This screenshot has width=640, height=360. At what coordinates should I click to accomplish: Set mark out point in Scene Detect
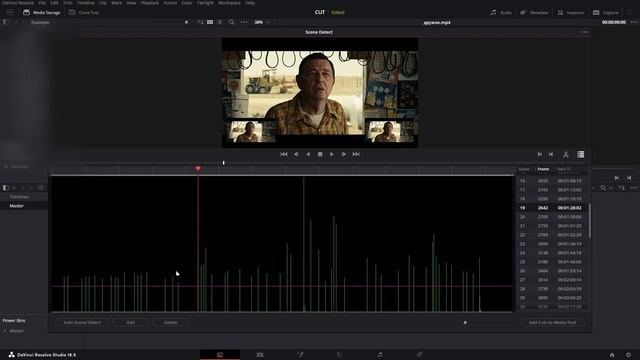click(x=551, y=154)
